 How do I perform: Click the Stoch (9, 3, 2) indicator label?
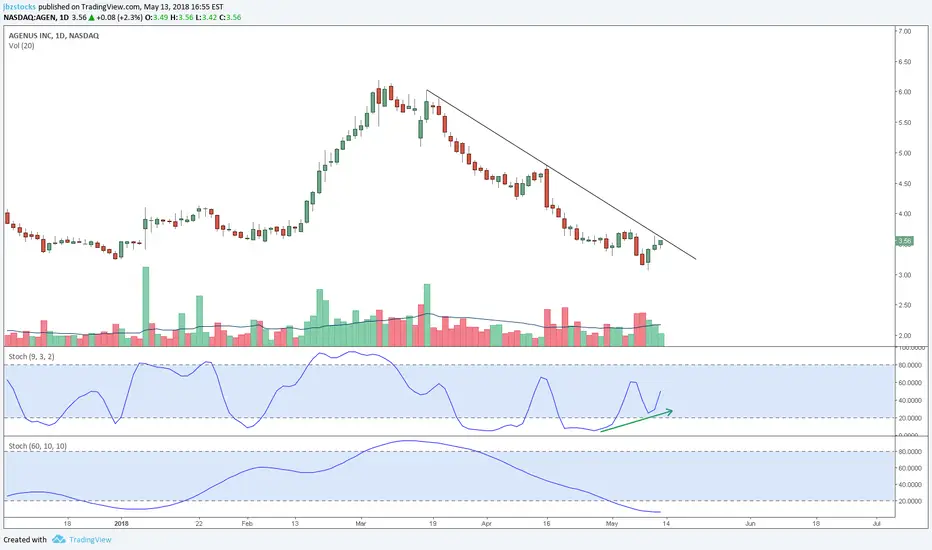31,357
